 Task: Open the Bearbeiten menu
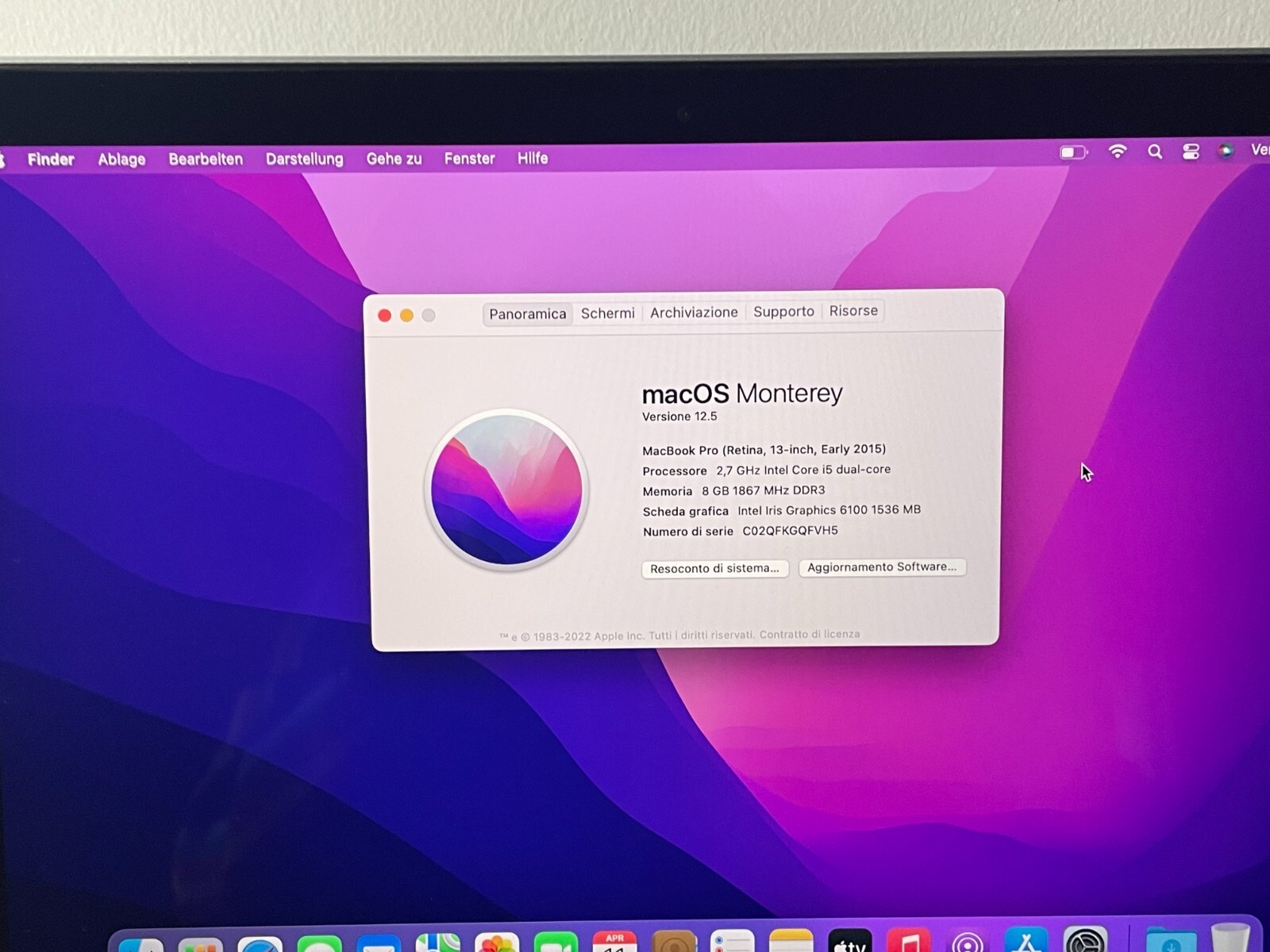[x=206, y=159]
